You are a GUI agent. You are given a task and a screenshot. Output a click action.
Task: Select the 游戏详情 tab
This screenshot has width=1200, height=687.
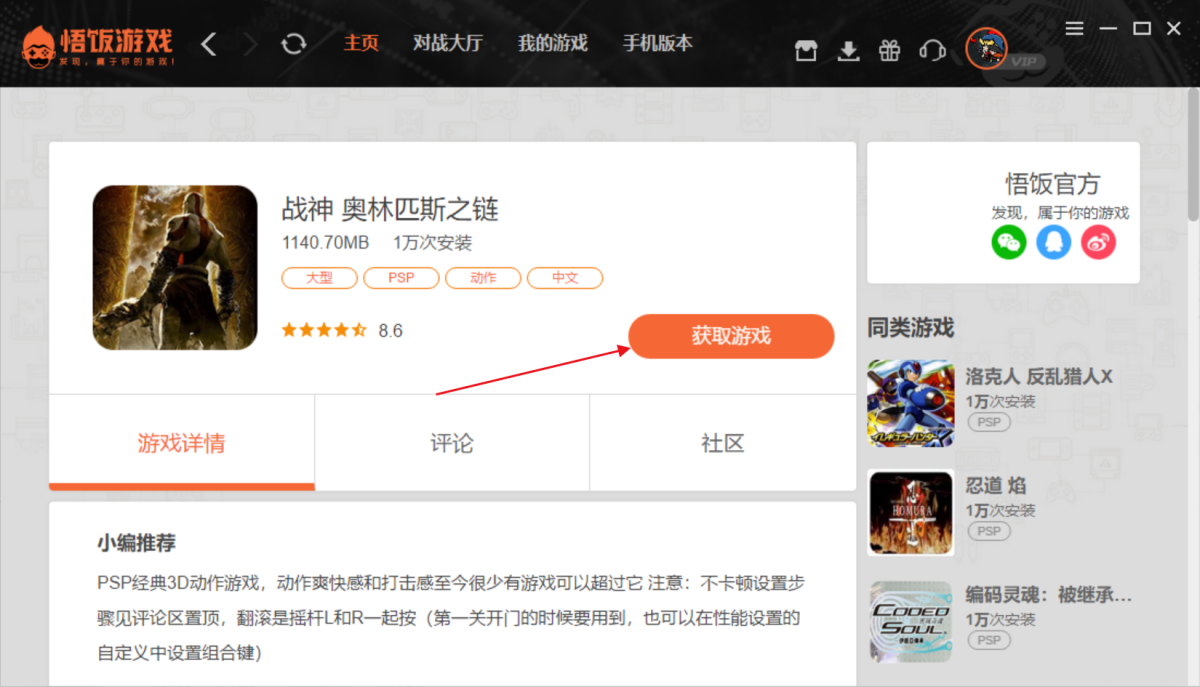pyautogui.click(x=182, y=443)
